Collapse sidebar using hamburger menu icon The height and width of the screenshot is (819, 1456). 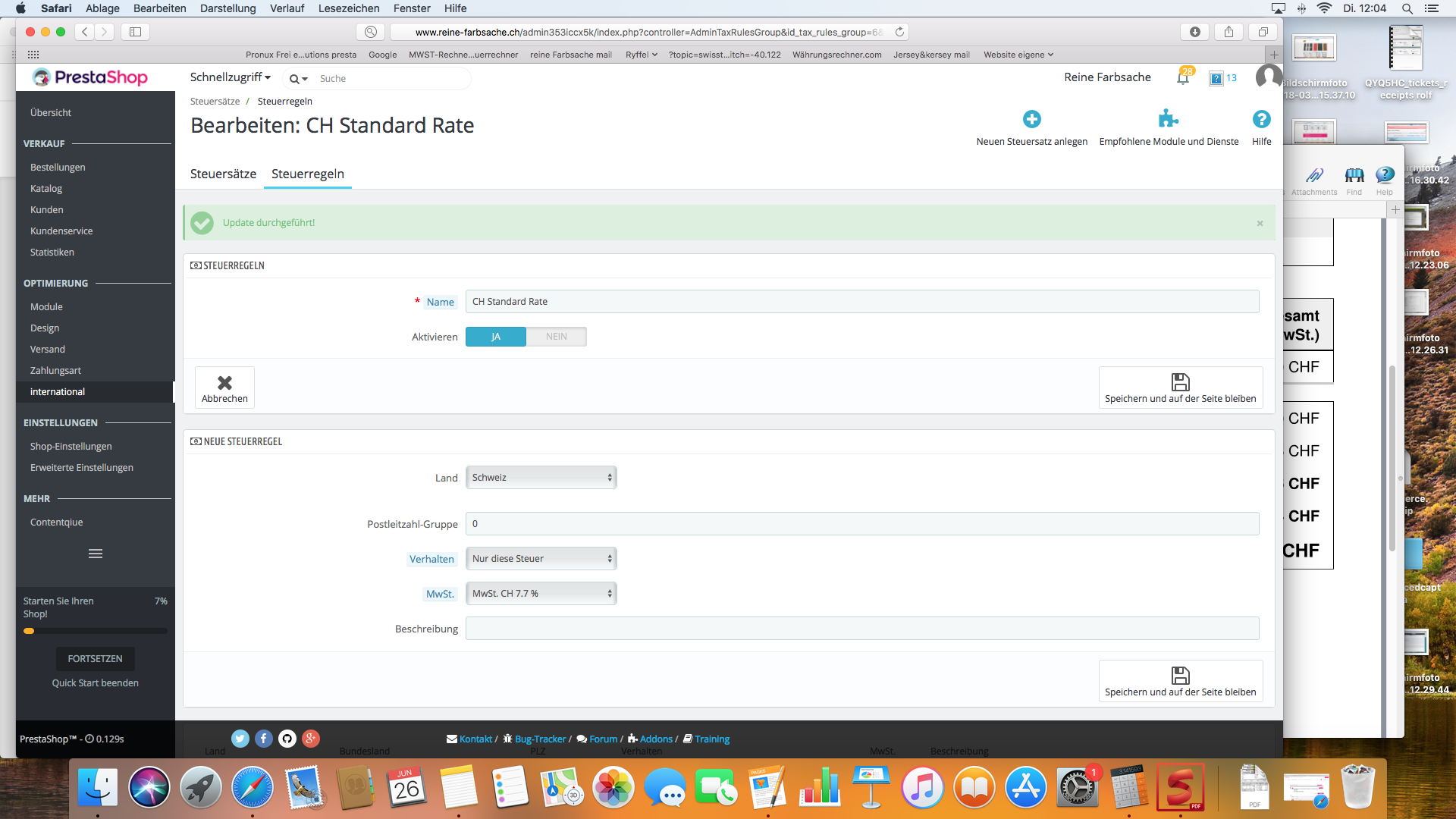(x=96, y=554)
